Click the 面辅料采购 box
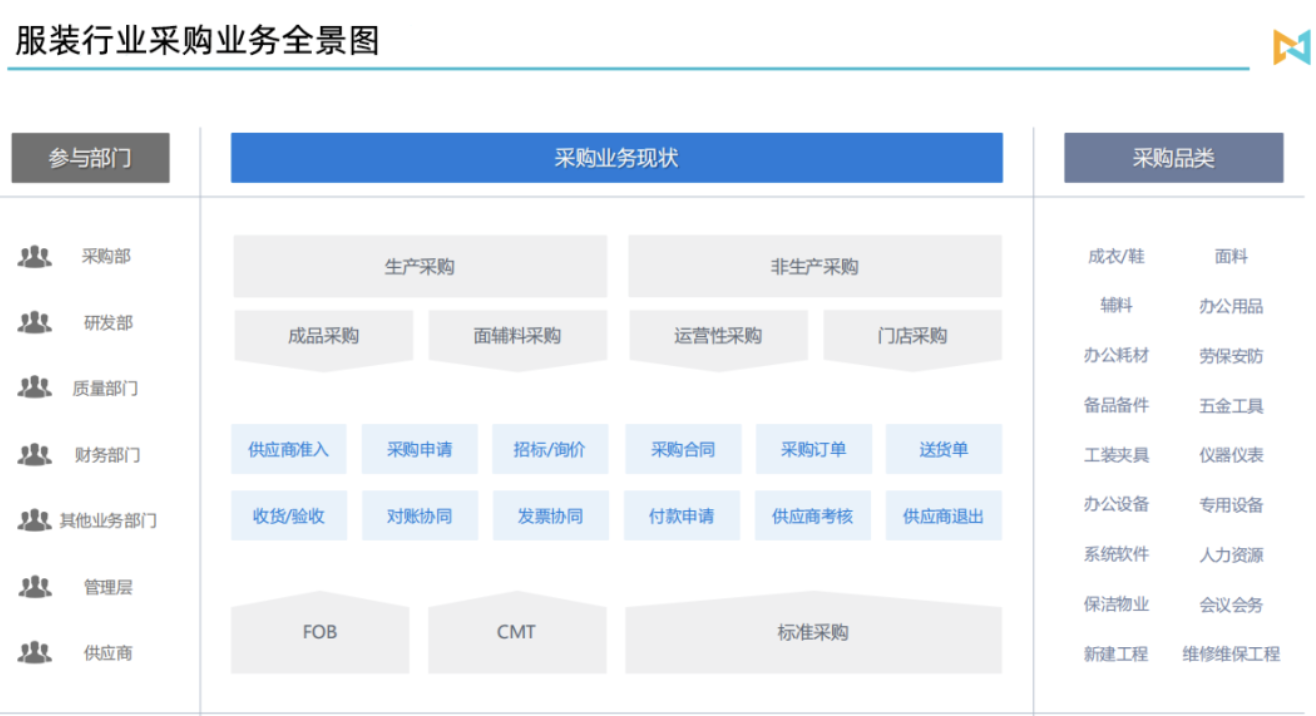The height and width of the screenshot is (716, 1316). click(517, 338)
